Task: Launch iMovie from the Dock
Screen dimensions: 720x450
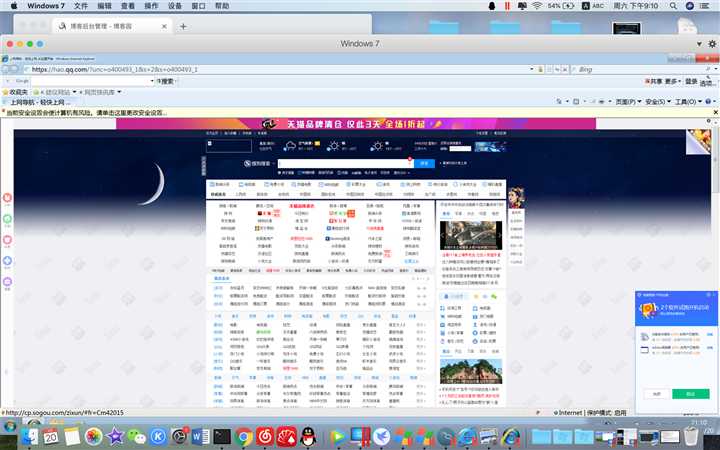Action: (x=115, y=436)
